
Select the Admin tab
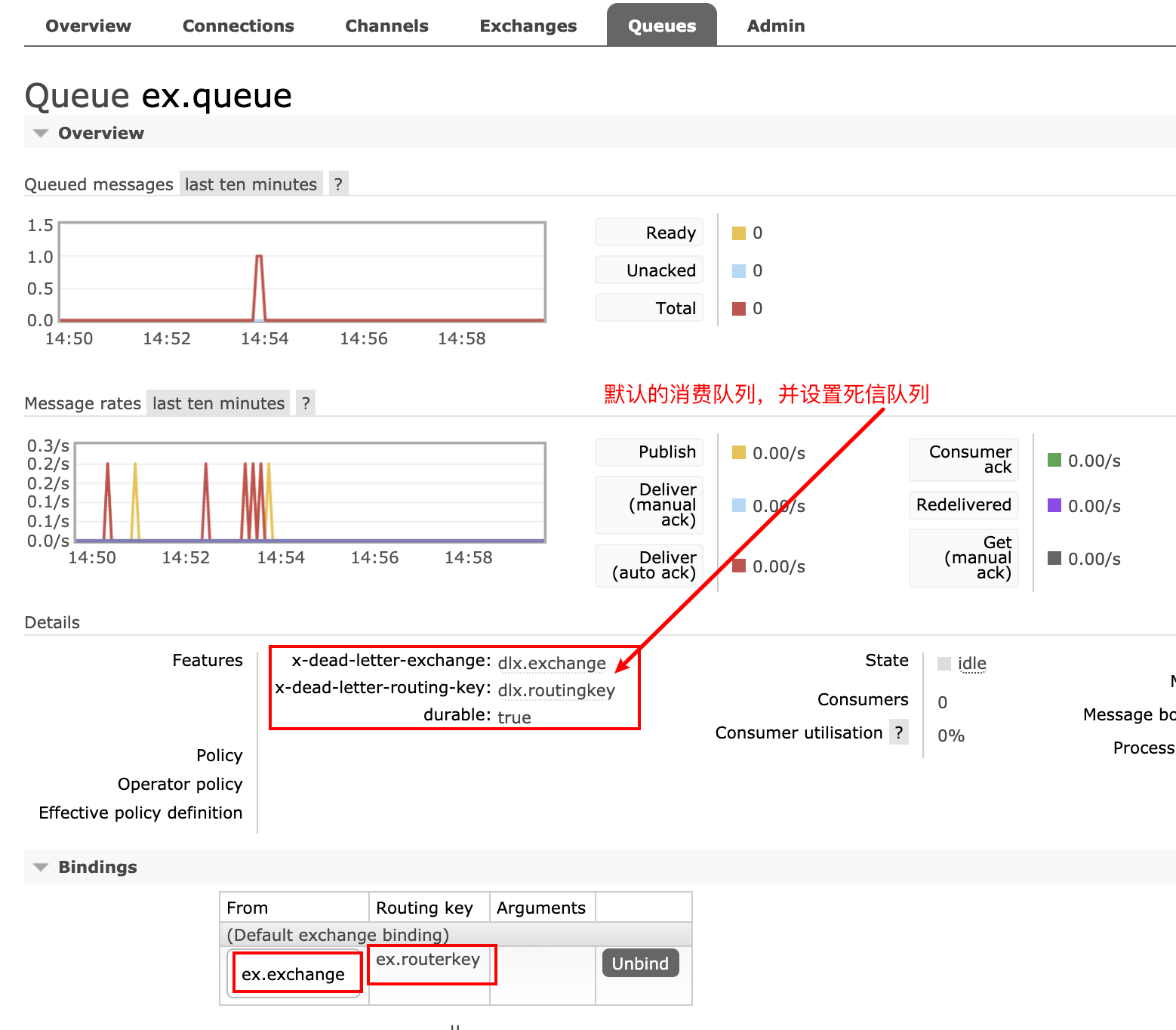click(x=775, y=26)
